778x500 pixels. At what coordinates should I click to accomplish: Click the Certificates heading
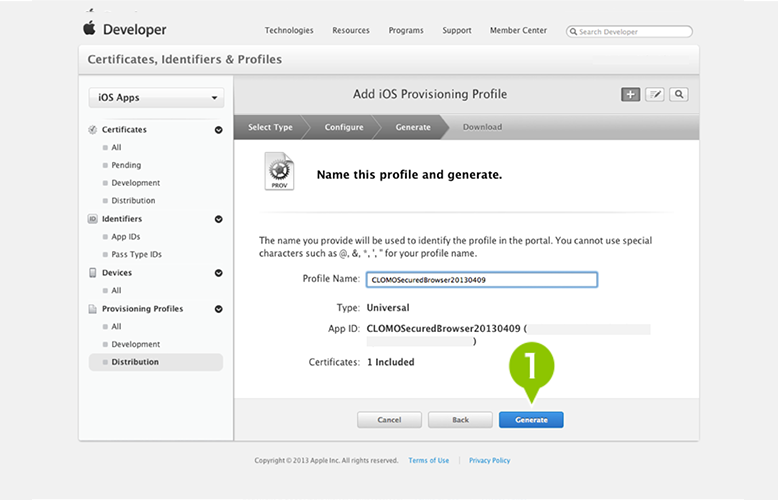click(124, 129)
